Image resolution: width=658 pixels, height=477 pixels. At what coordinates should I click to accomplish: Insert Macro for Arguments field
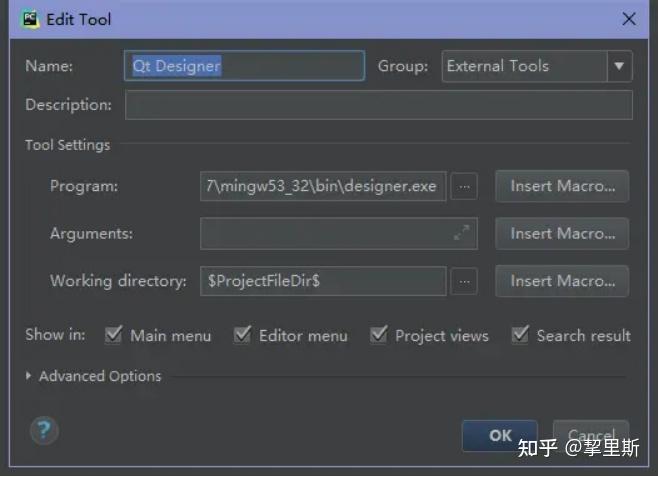pyautogui.click(x=562, y=234)
